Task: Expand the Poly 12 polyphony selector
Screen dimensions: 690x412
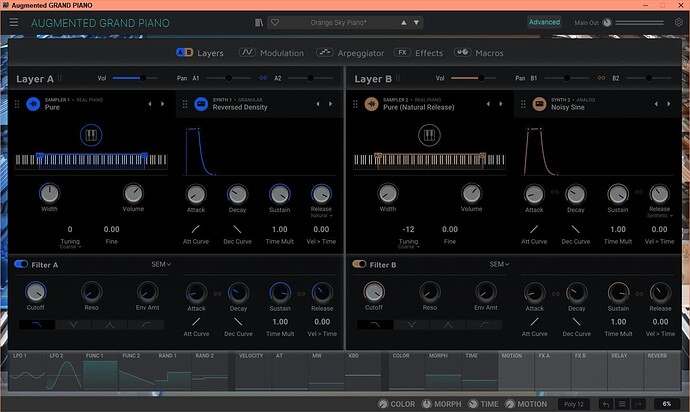Action: click(574, 404)
